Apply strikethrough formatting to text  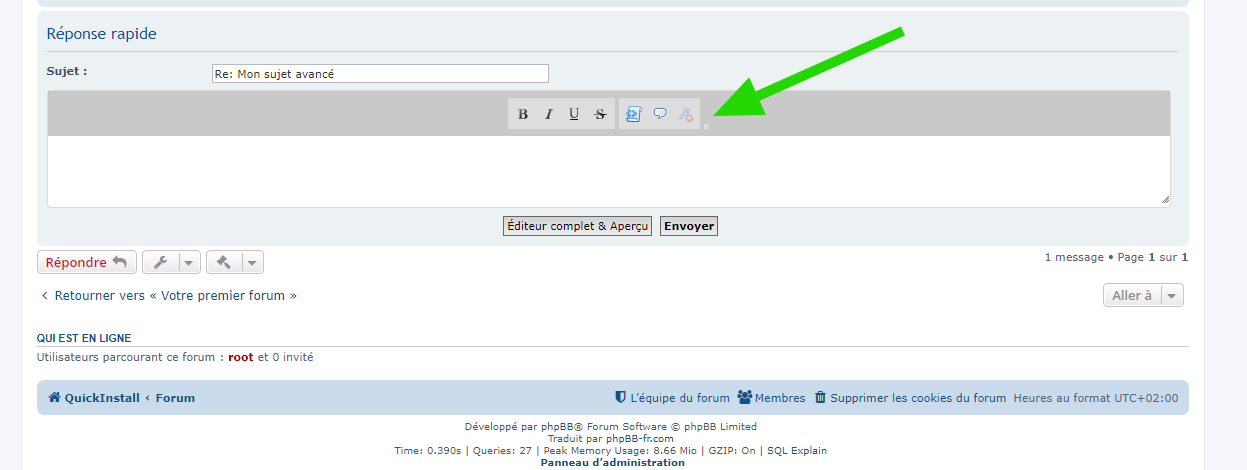tap(600, 114)
